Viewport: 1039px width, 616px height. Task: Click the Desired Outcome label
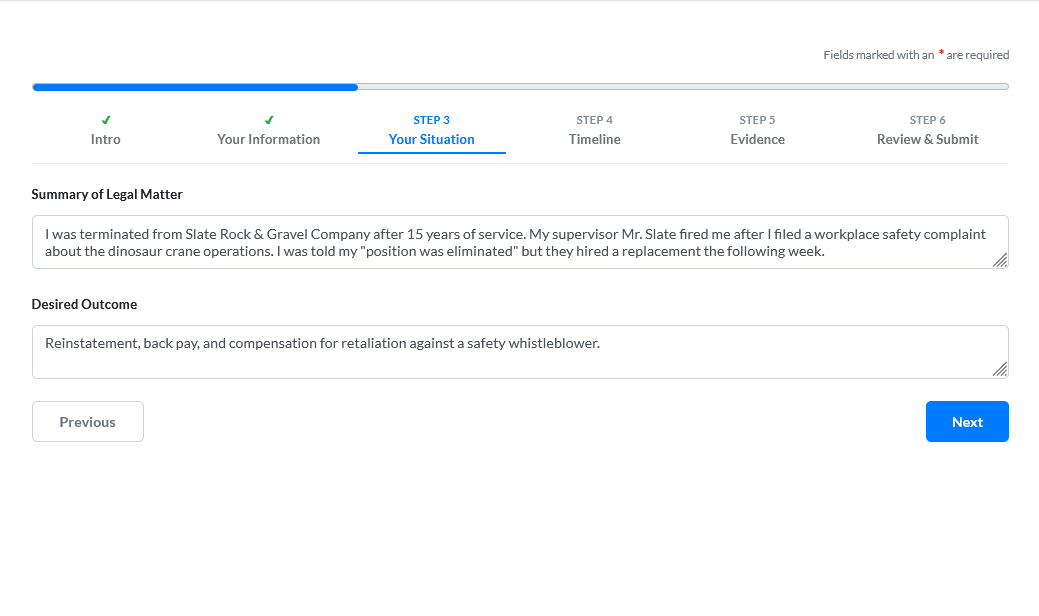[86, 304]
